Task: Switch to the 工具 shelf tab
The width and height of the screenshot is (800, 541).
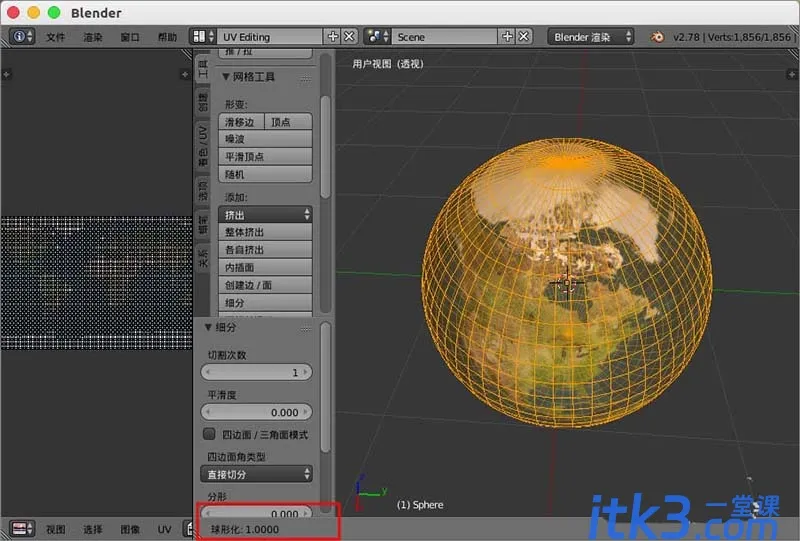Action: coord(203,69)
